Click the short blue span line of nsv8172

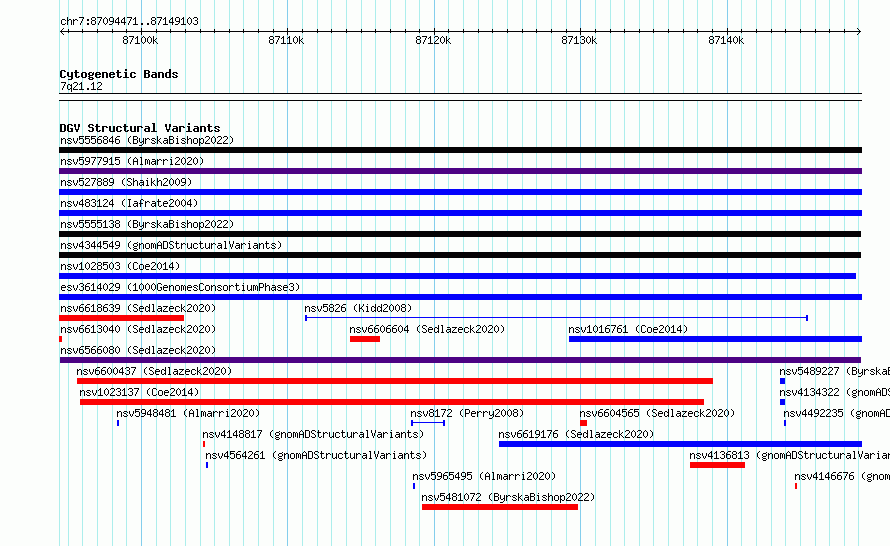coord(428,423)
